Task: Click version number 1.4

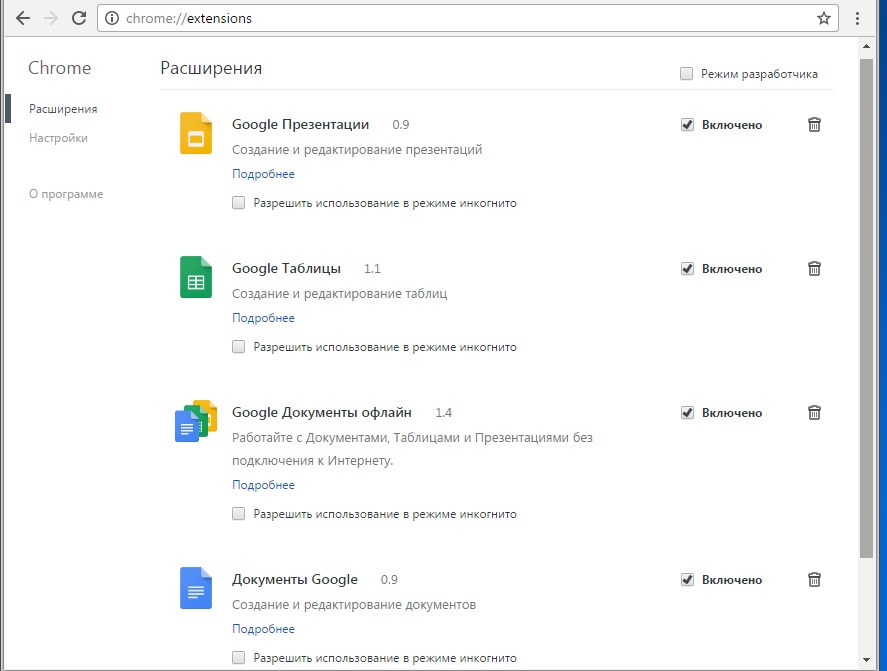Action: click(x=444, y=413)
